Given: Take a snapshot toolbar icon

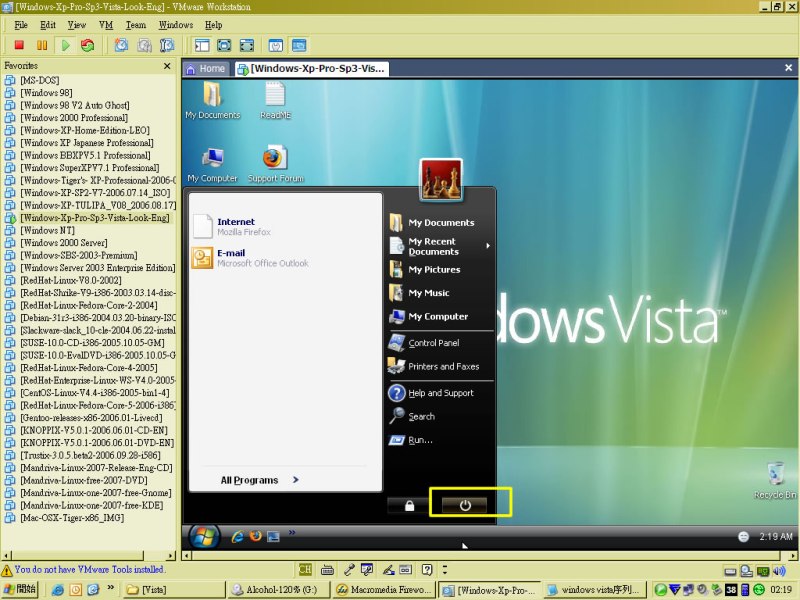Looking at the screenshot, I should click(x=121, y=45).
